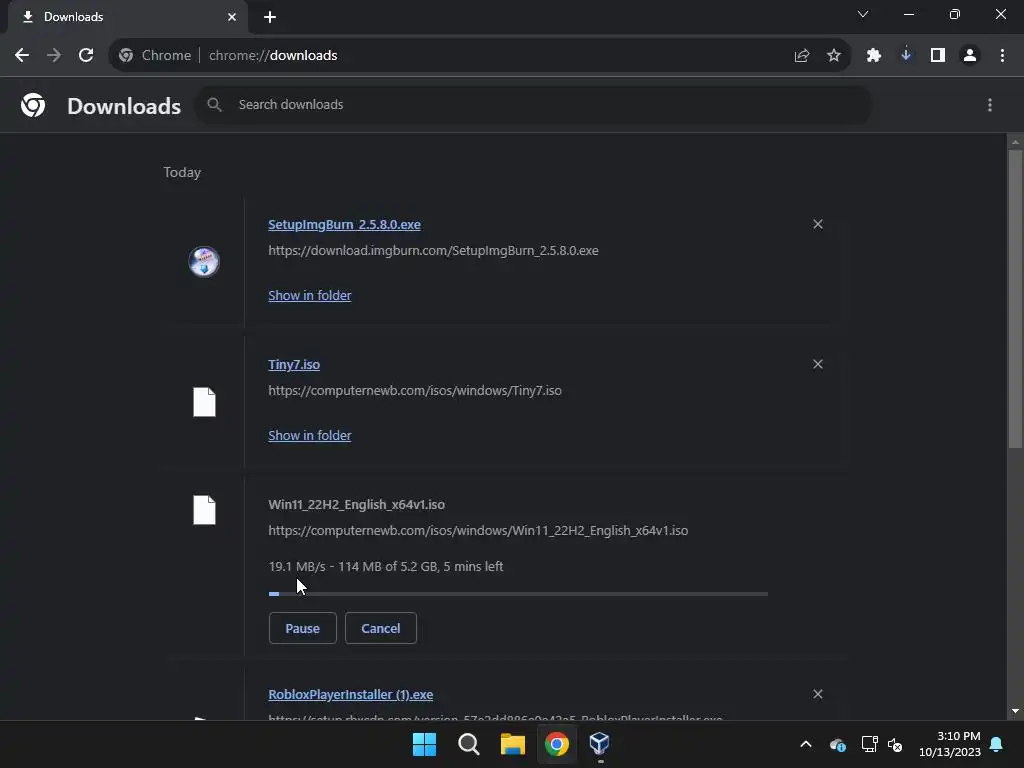This screenshot has width=1024, height=768.
Task: Click the Win11_22H2_English_x64v1.iso file name
Action: click(357, 505)
